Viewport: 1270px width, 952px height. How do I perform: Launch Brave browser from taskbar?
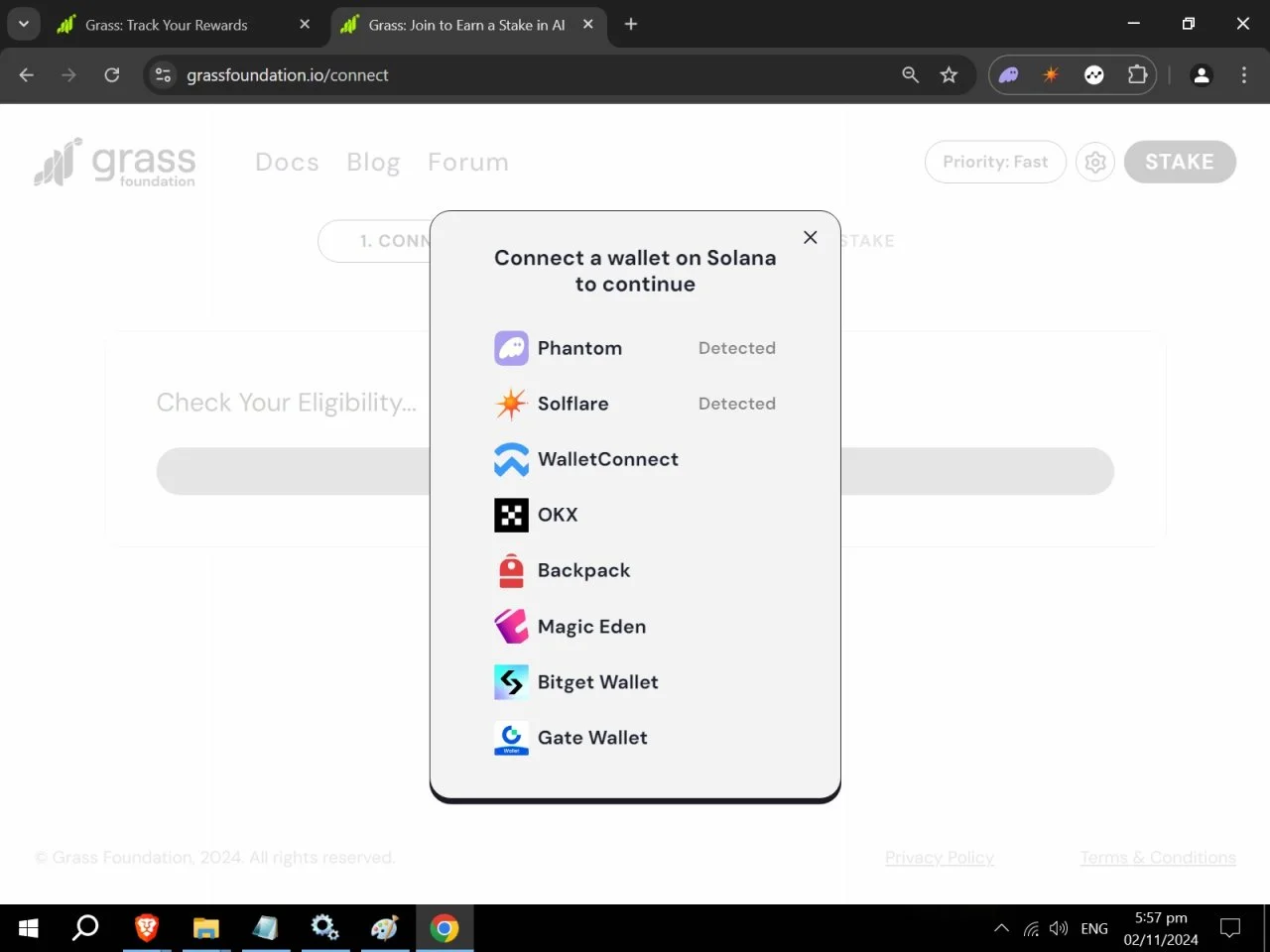[147, 928]
